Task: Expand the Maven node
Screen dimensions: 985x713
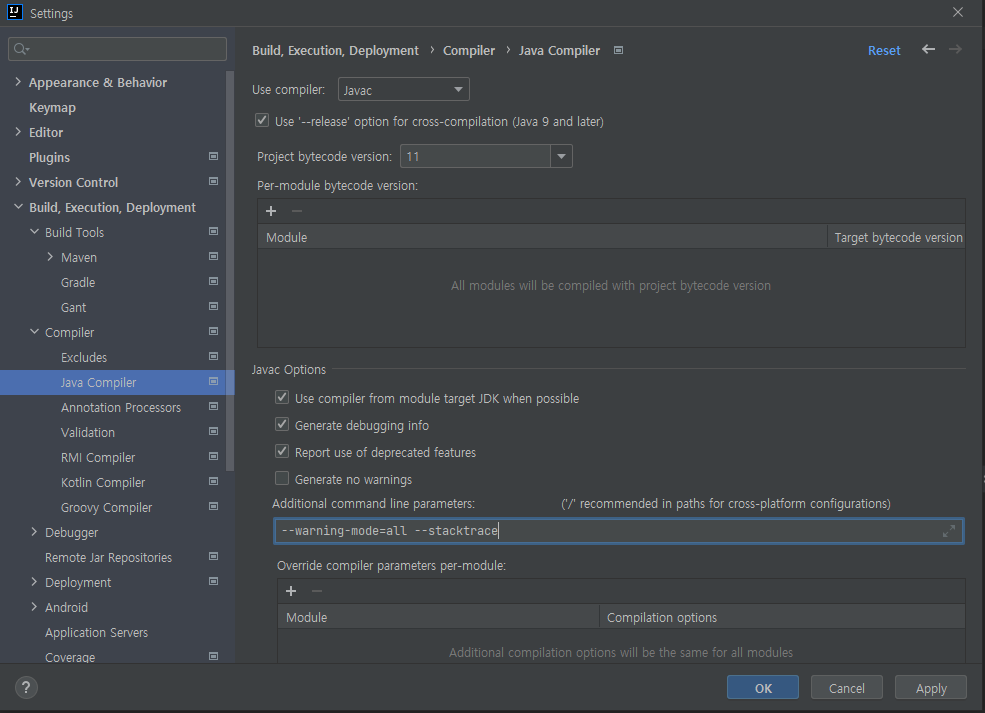Action: coord(50,256)
